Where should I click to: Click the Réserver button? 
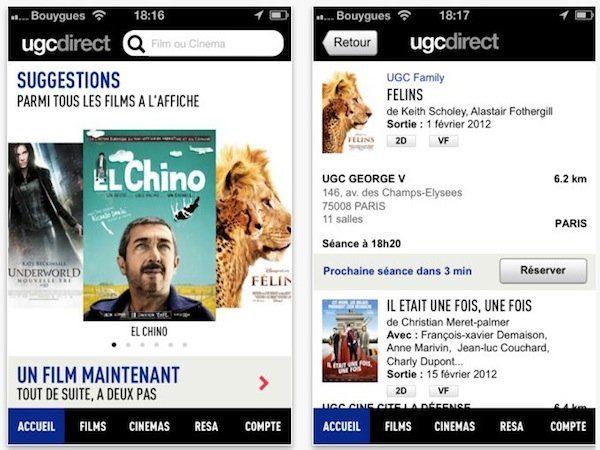[543, 271]
